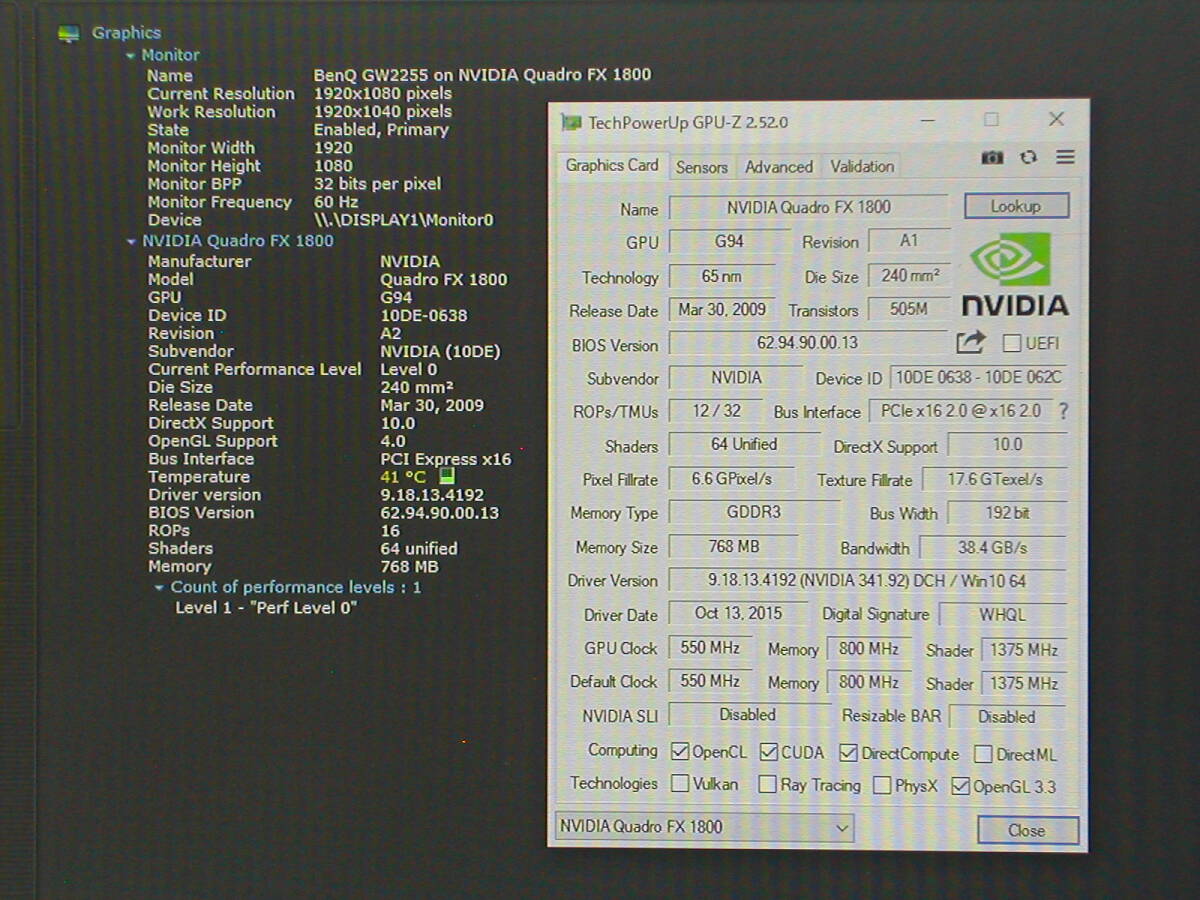
Task: Toggle the OpenGL 3.3 checkbox
Action: [960, 786]
